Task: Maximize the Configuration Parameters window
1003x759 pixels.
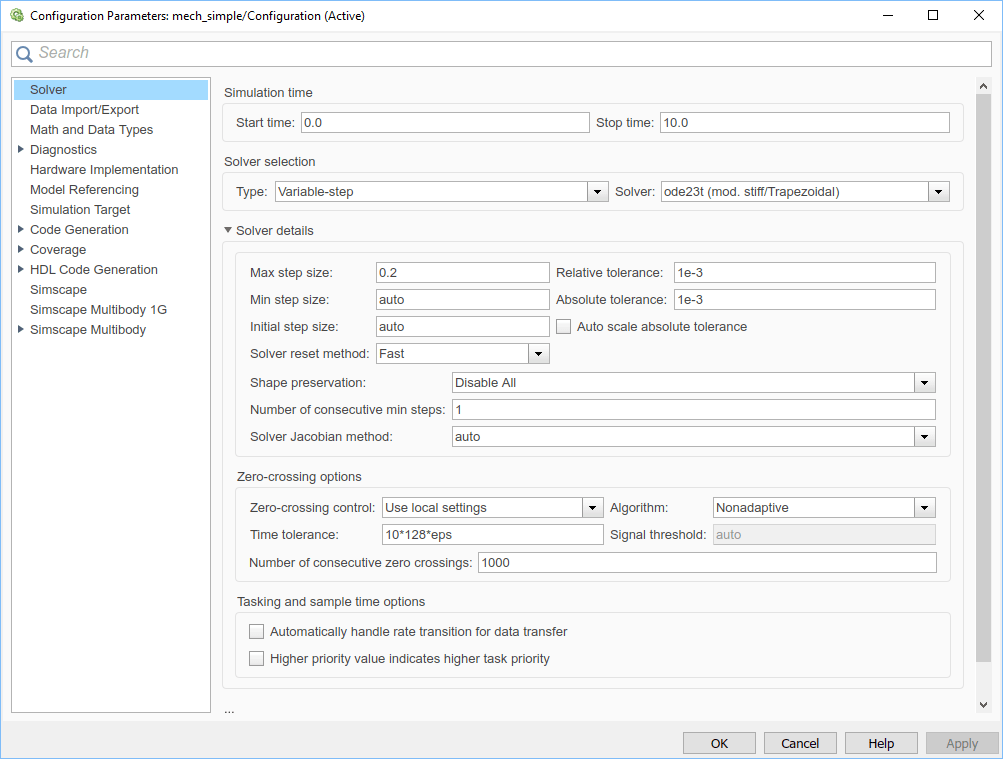Action: pyautogui.click(x=933, y=15)
